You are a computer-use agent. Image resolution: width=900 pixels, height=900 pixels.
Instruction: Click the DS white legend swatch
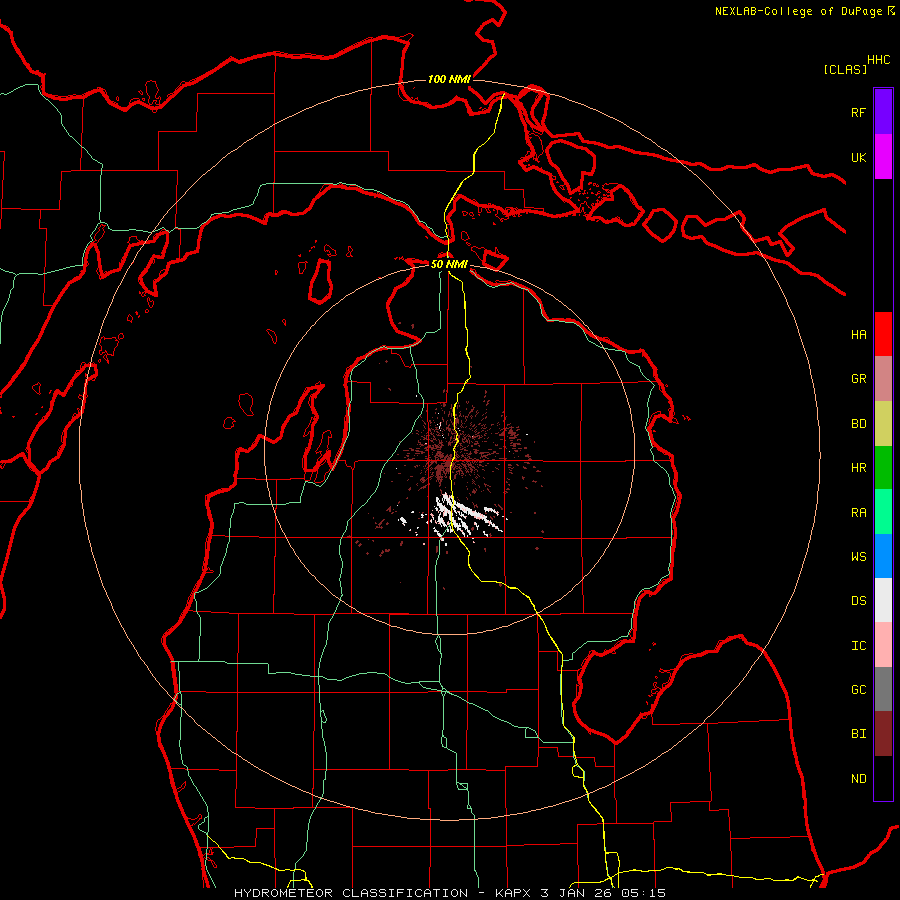(x=883, y=600)
